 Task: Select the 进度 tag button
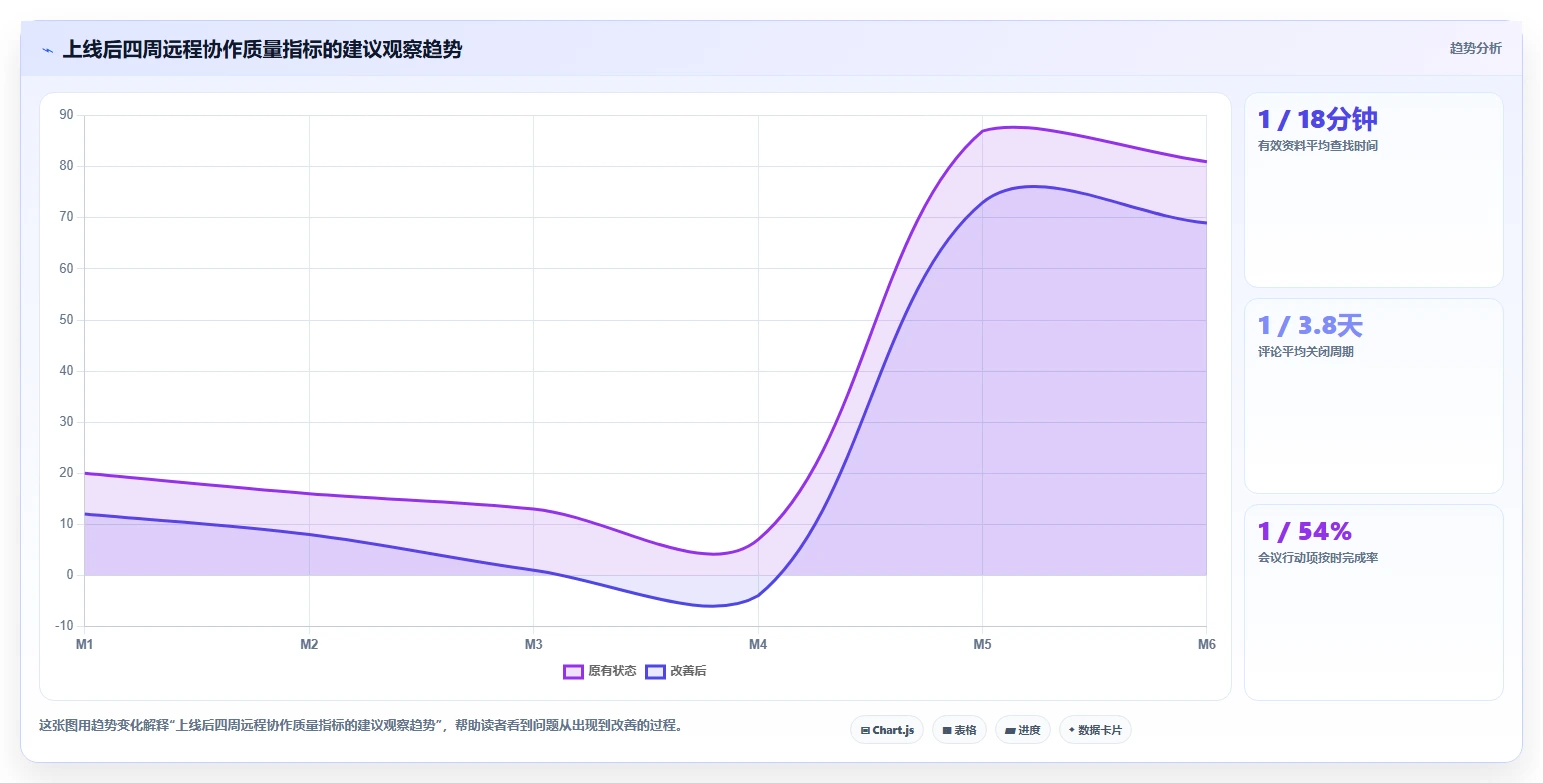[1023, 730]
